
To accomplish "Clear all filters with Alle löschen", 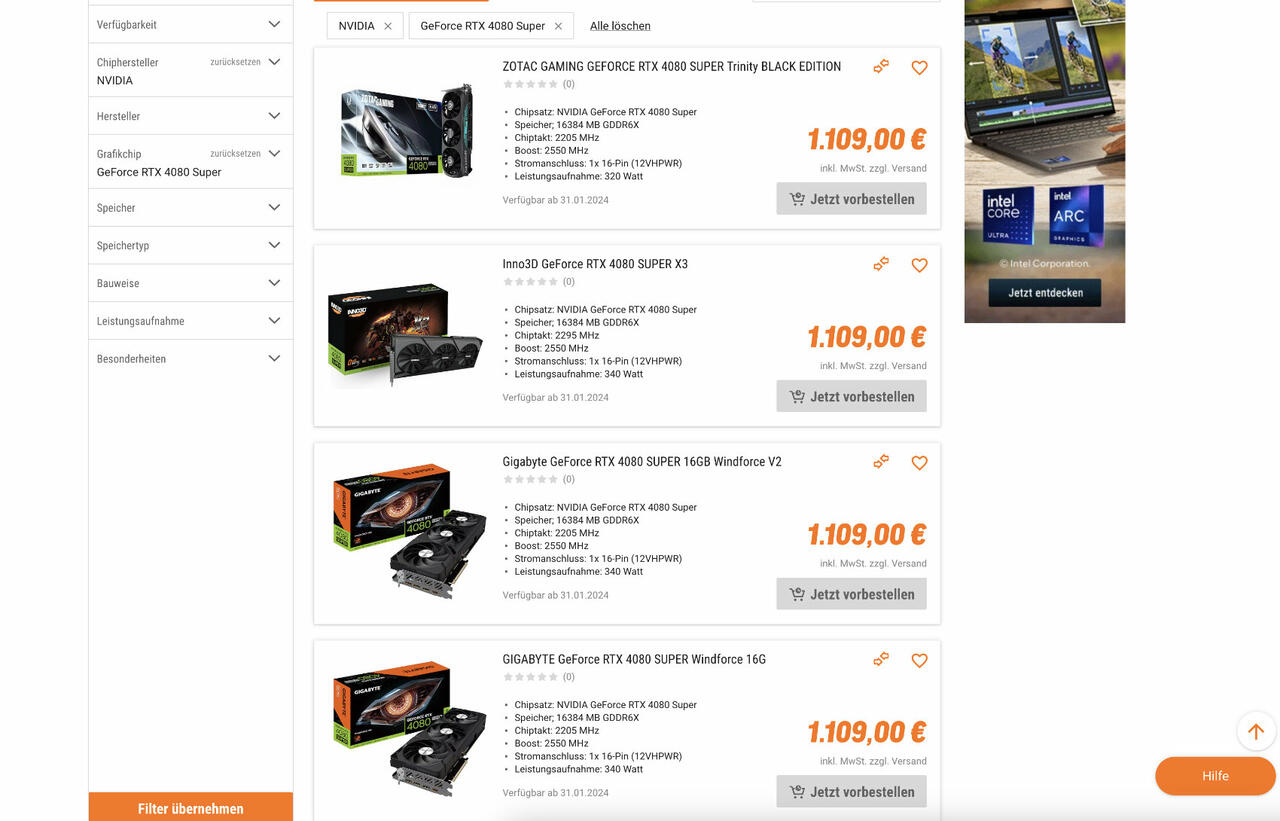I will (620, 26).
